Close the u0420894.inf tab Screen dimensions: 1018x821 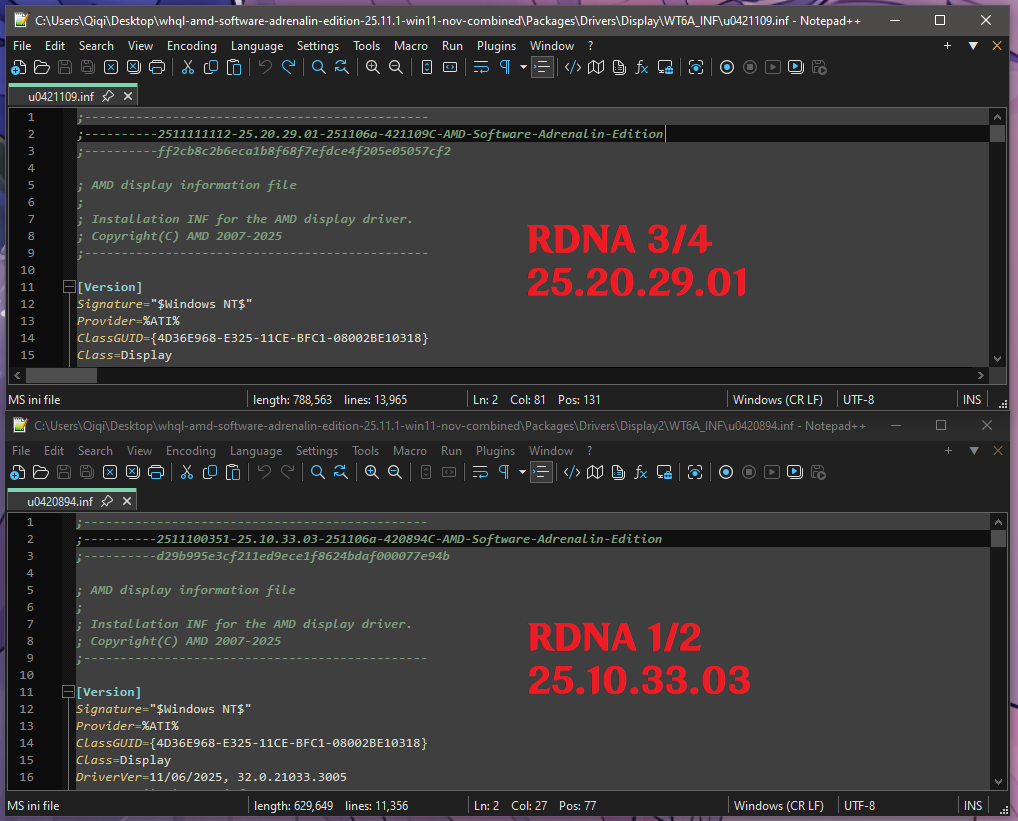pyautogui.click(x=127, y=501)
